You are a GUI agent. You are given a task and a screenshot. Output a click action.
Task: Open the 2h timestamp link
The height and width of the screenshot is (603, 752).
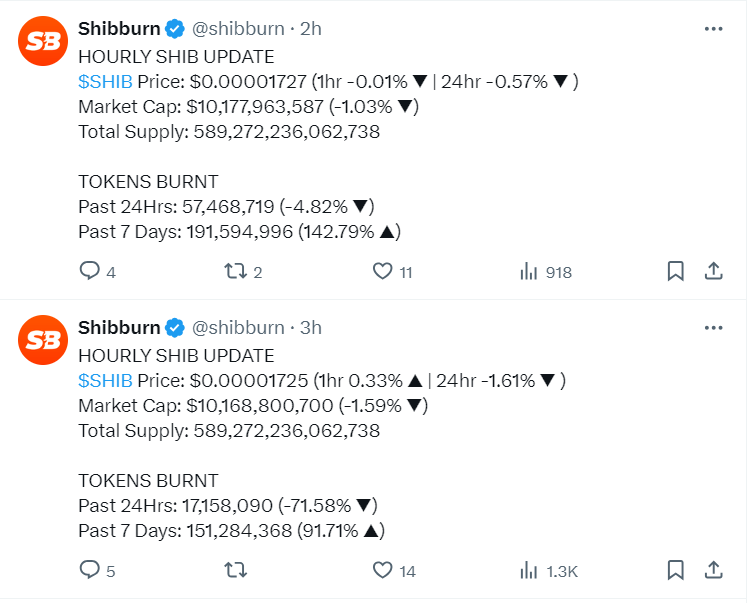click(311, 29)
